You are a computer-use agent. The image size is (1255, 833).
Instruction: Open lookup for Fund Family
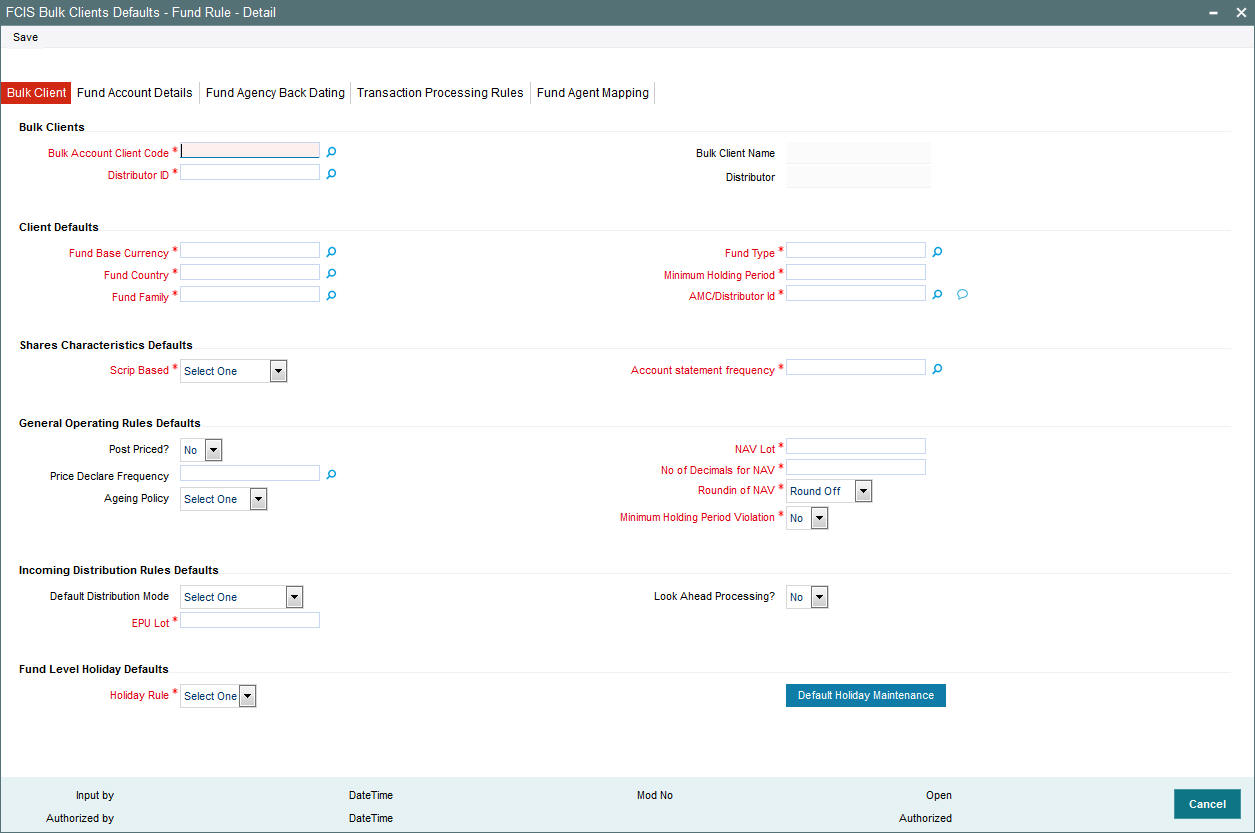tap(332, 295)
